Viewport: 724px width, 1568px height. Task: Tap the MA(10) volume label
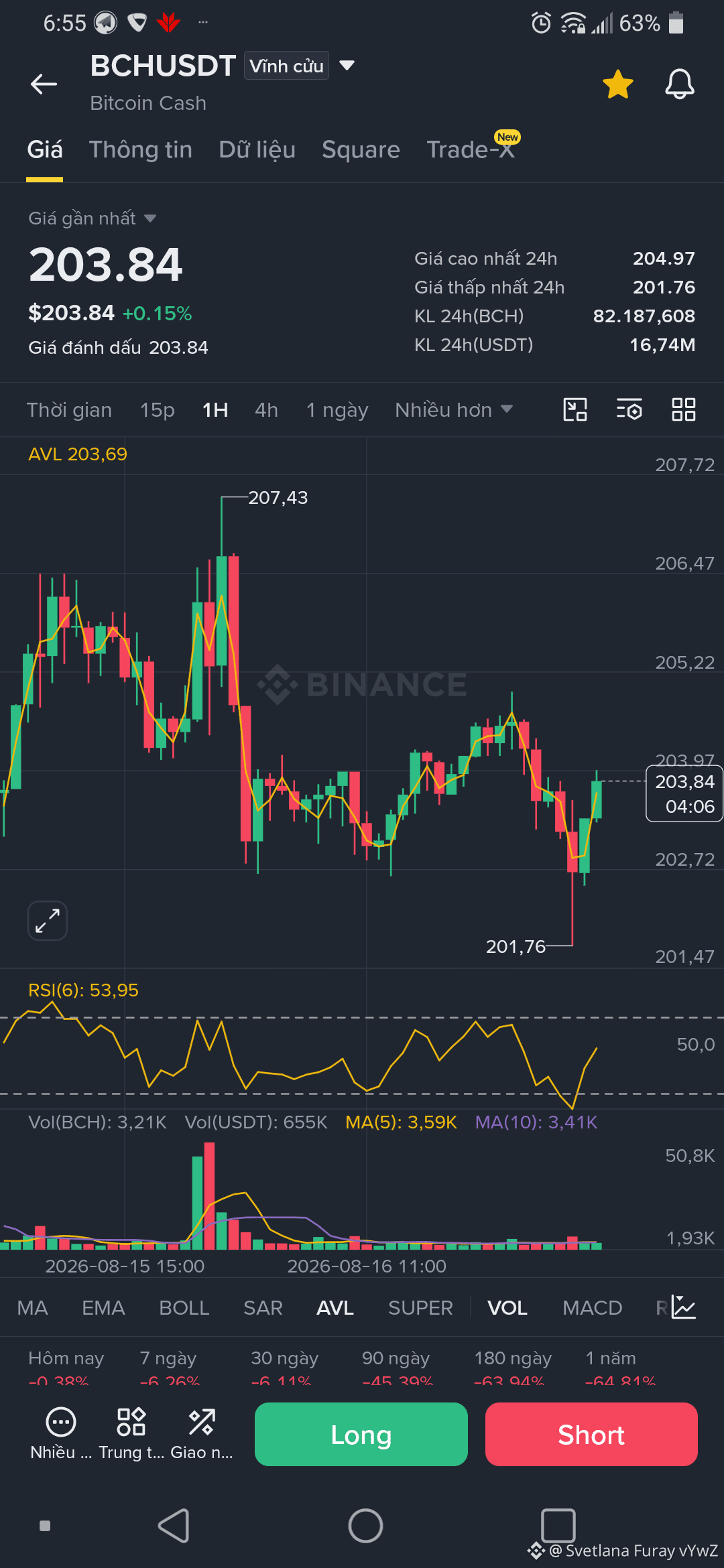click(536, 1122)
